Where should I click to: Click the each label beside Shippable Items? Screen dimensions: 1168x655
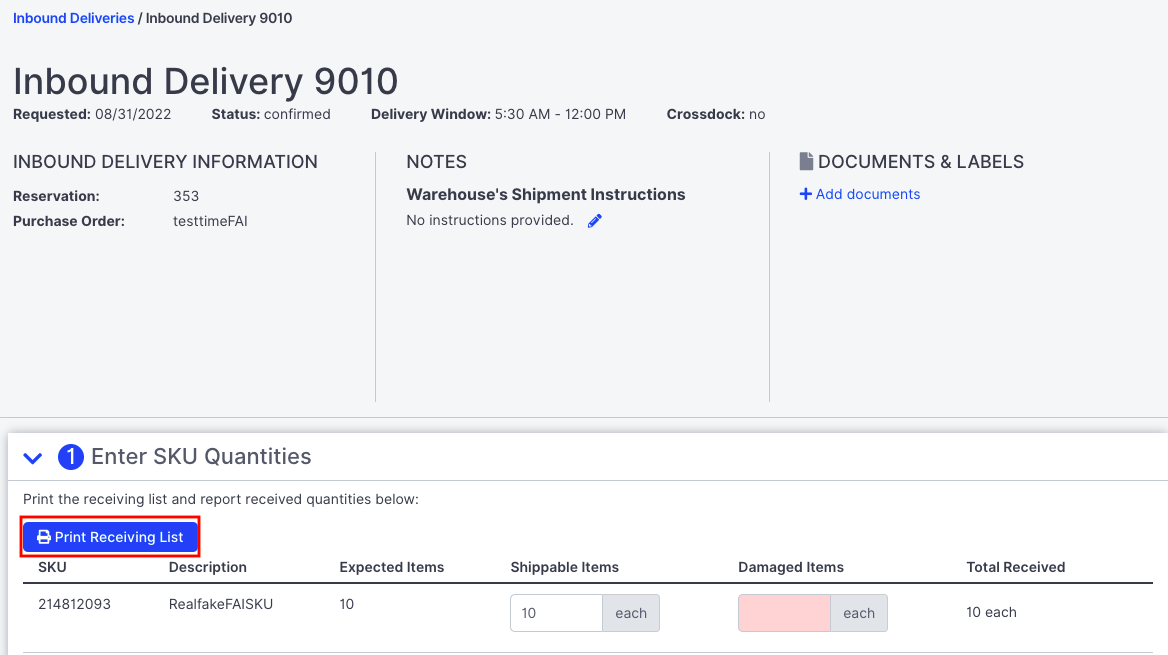[x=630, y=612]
